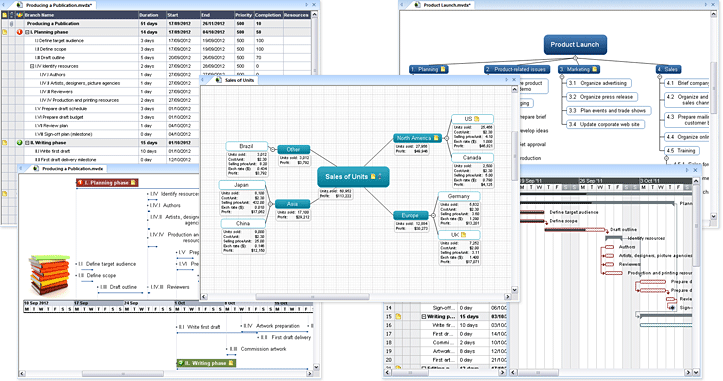Click 'Define target audience' bar label in Gantt chart
723x381 pixels.
pyautogui.click(x=574, y=212)
